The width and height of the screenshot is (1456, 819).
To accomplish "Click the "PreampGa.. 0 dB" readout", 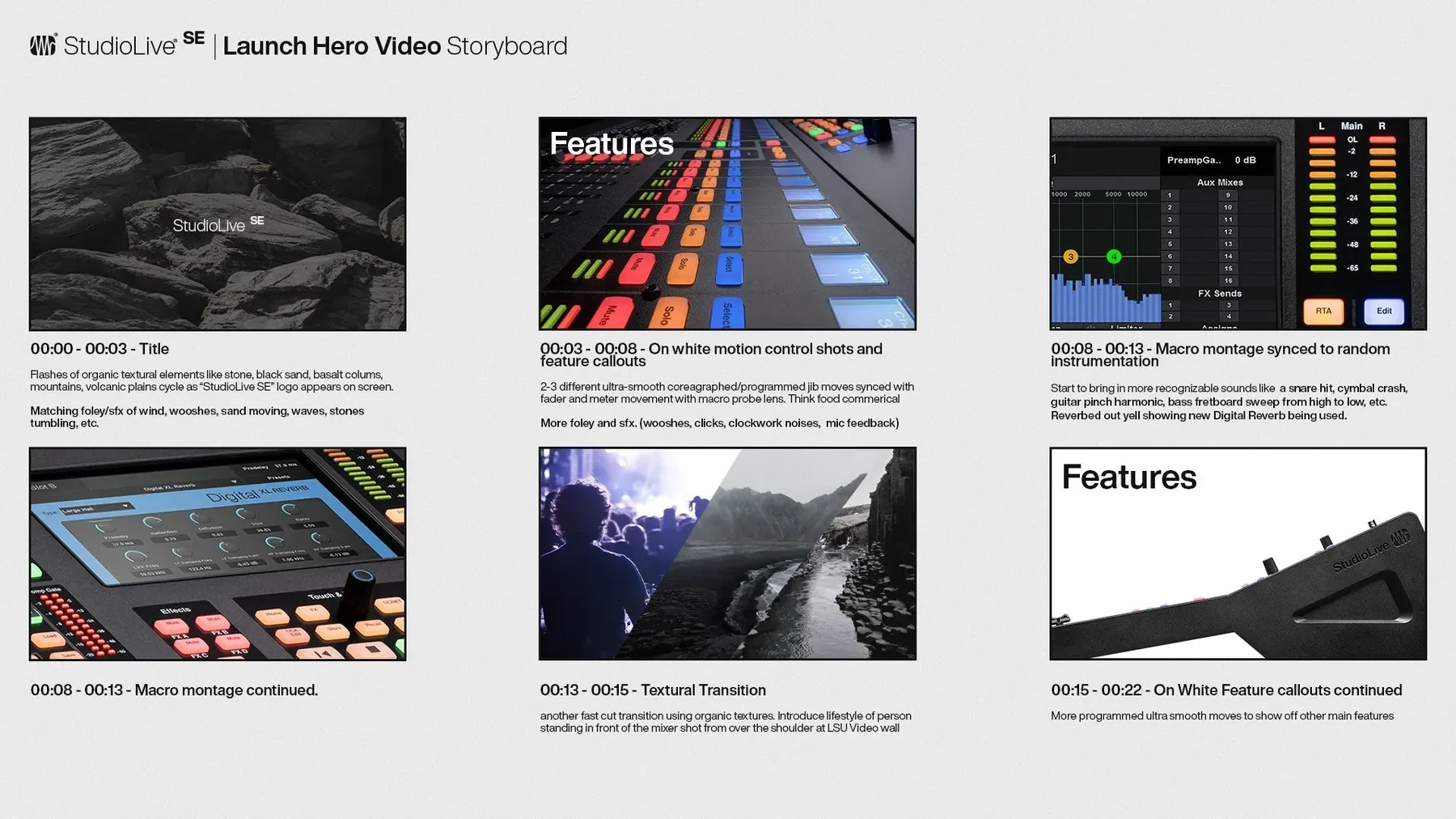I will pyautogui.click(x=1212, y=160).
